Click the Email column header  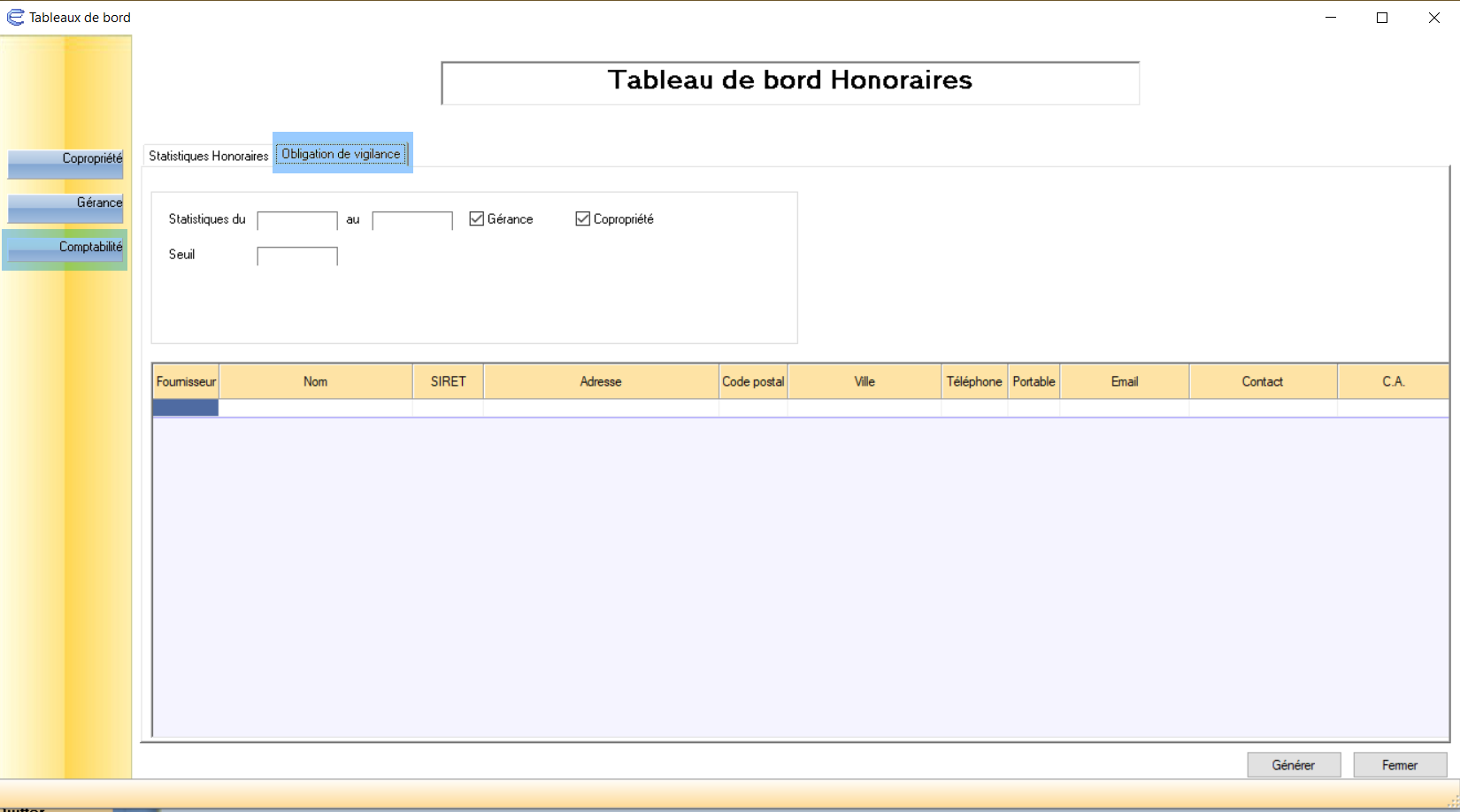(1125, 381)
